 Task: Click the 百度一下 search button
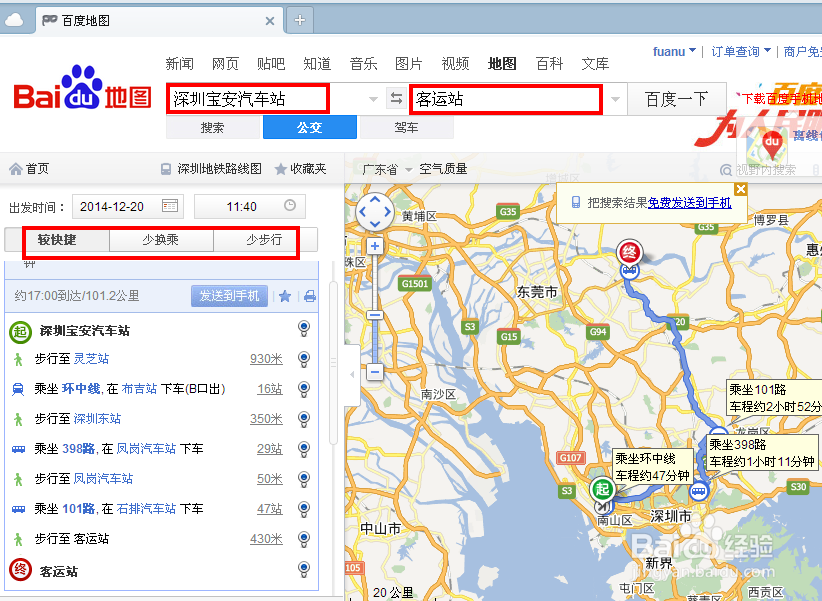(x=677, y=99)
